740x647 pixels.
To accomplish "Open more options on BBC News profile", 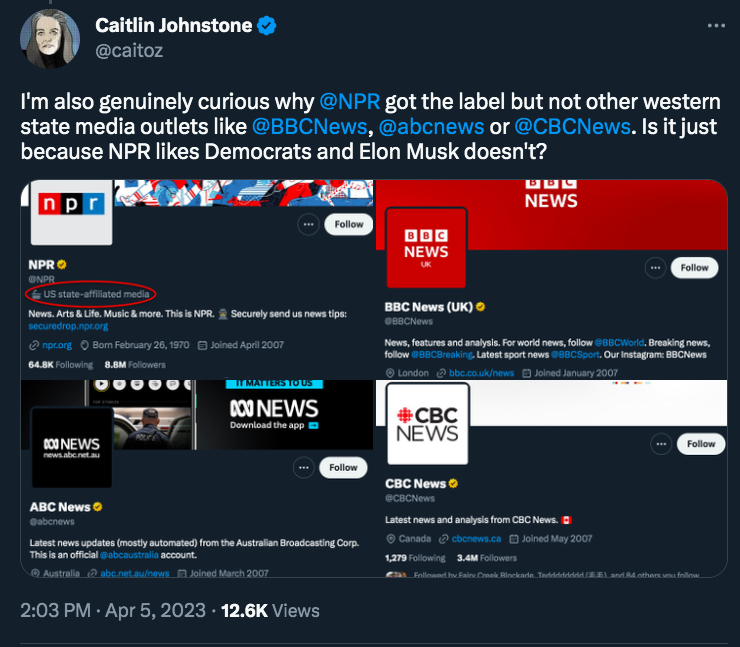I will pyautogui.click(x=655, y=268).
